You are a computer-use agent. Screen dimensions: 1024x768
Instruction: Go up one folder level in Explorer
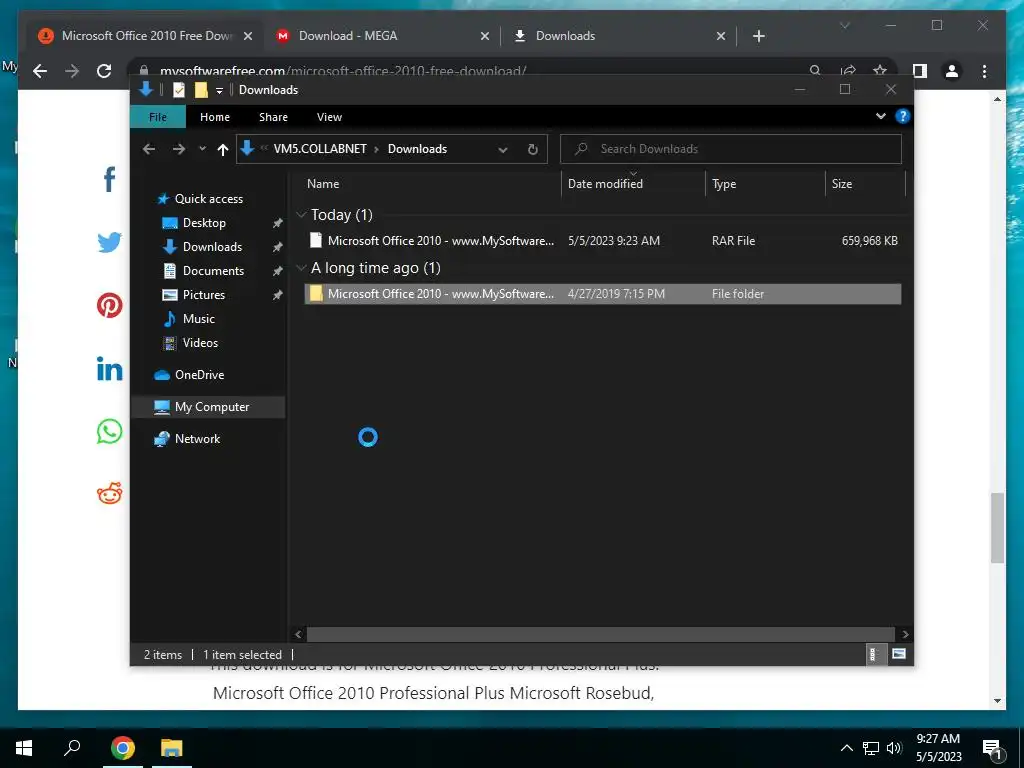coord(223,149)
